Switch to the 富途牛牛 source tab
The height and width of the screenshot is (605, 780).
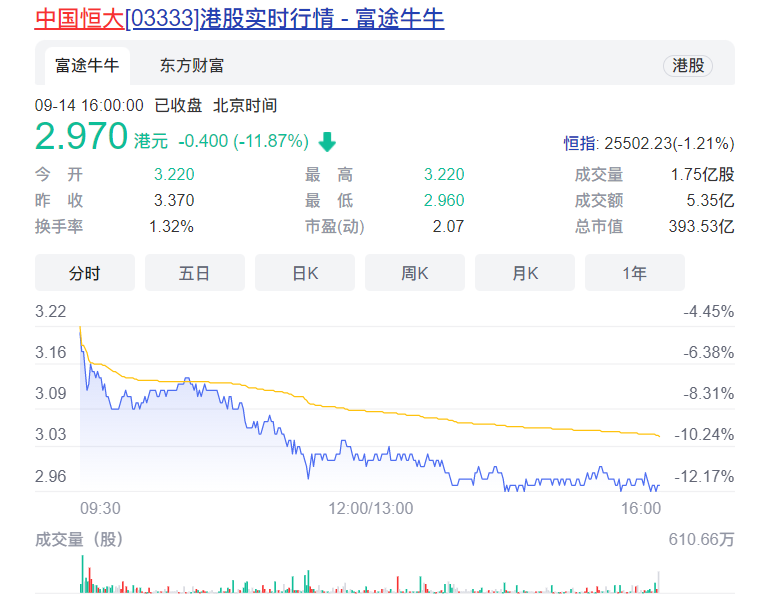[x=87, y=66]
